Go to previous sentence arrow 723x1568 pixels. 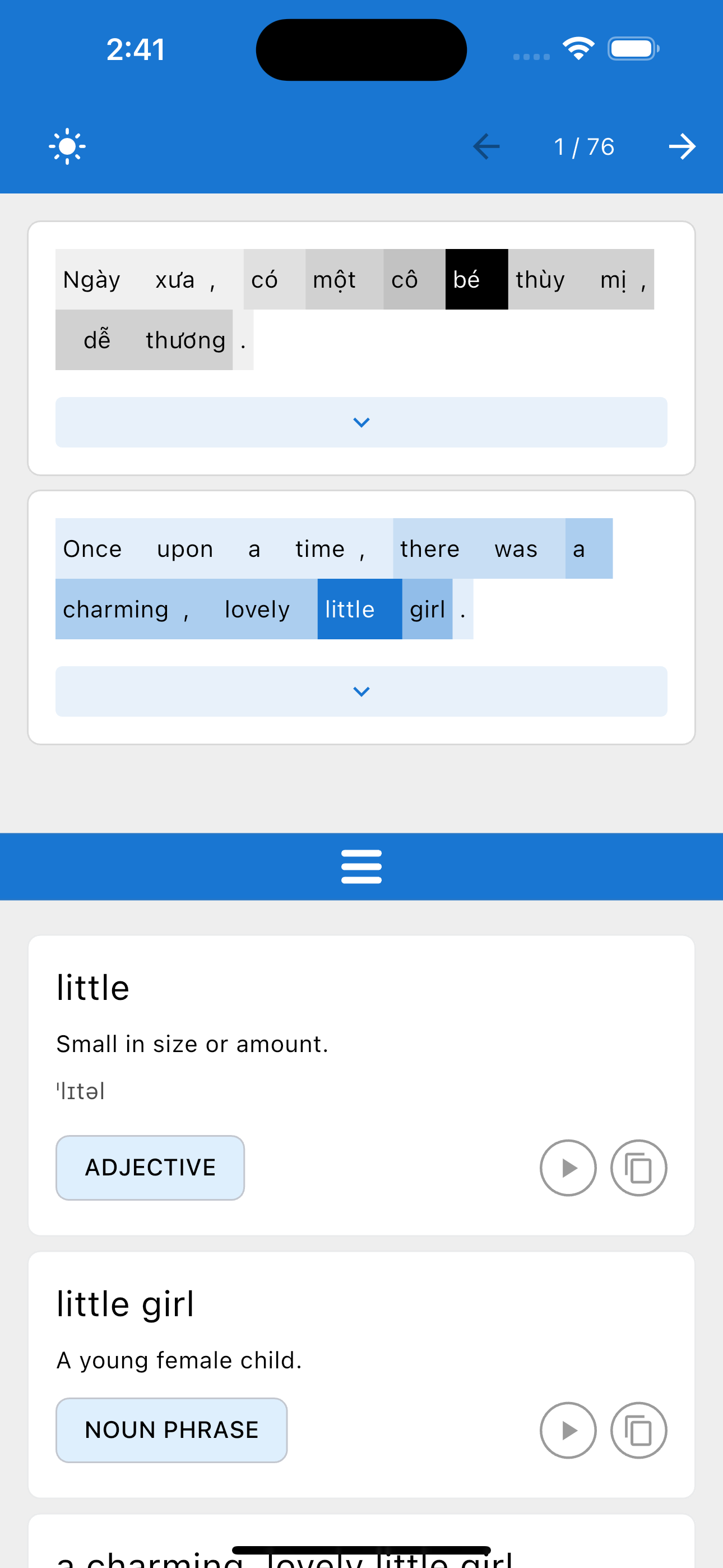click(486, 147)
